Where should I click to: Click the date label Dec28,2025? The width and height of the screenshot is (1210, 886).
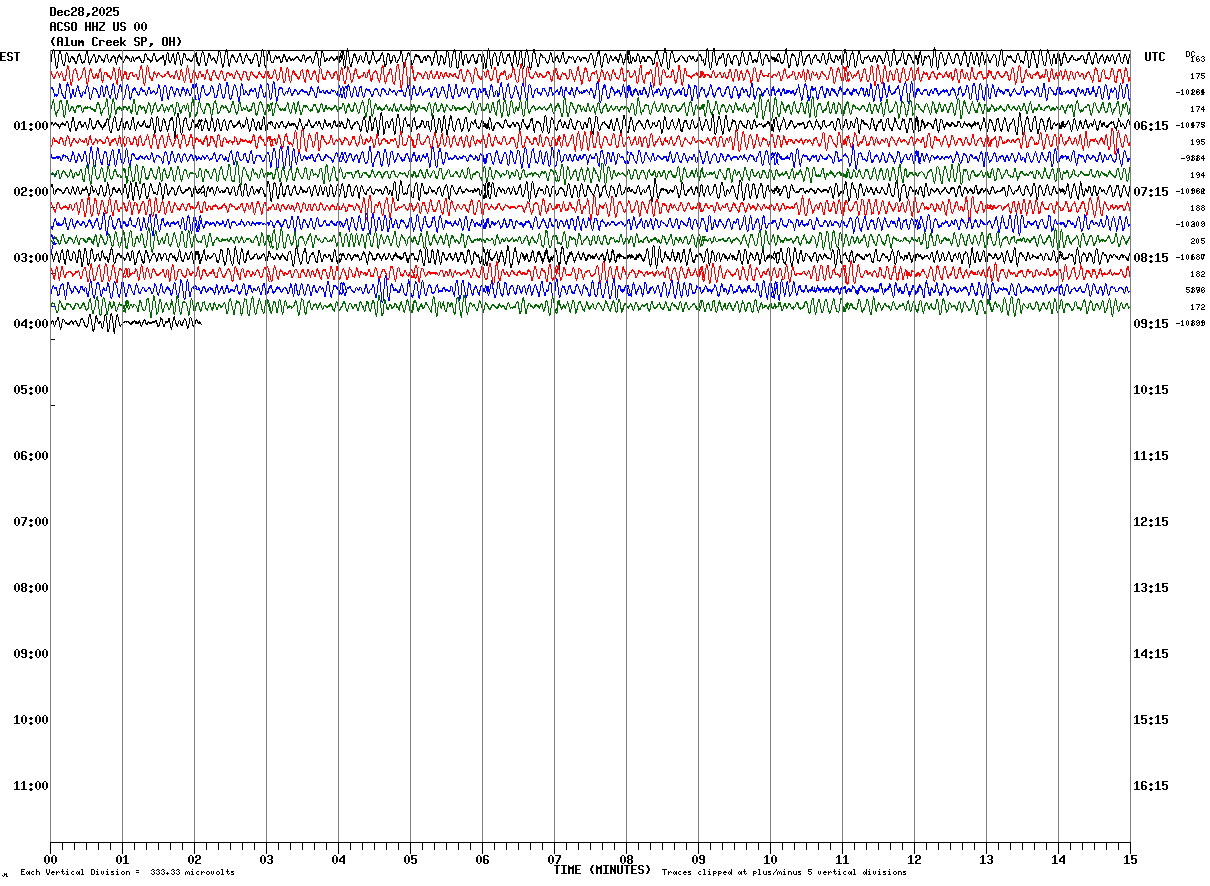click(x=84, y=12)
